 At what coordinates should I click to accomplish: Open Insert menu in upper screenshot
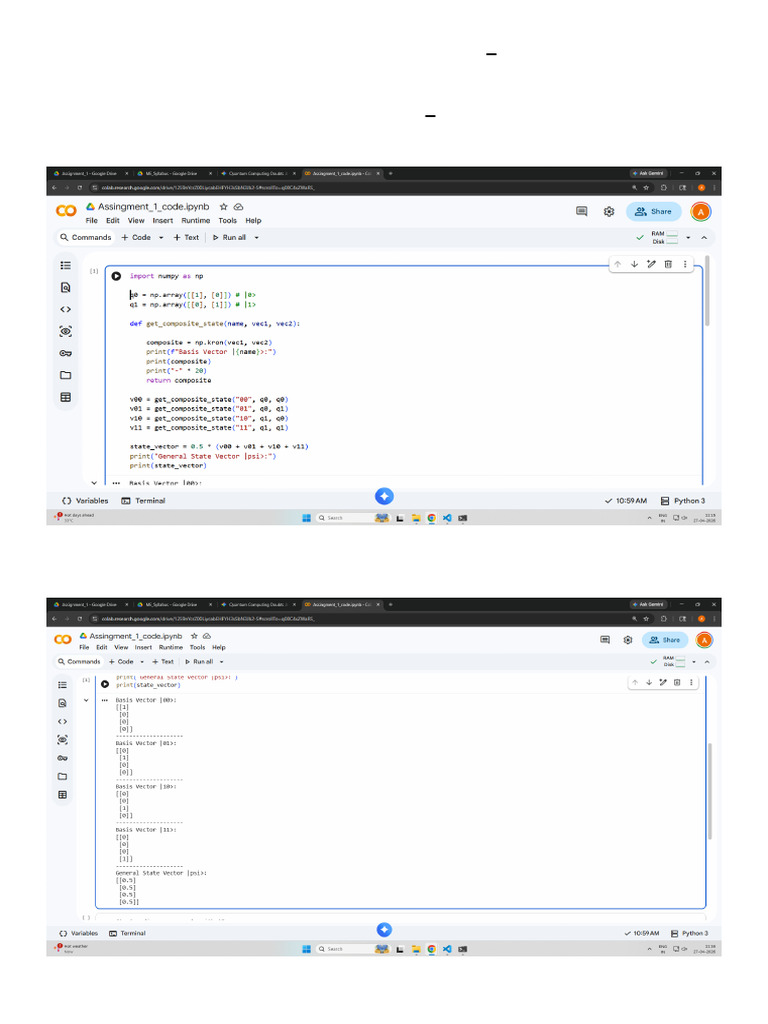(x=163, y=221)
